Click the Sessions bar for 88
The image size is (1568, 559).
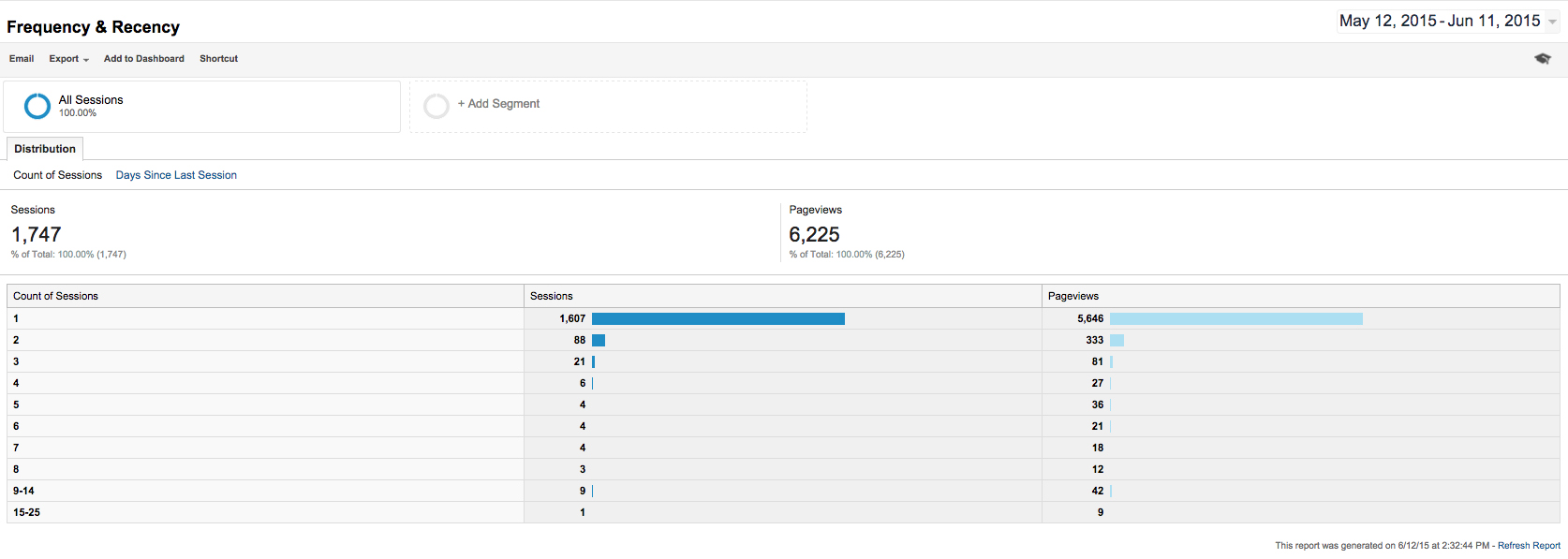pyautogui.click(x=599, y=341)
